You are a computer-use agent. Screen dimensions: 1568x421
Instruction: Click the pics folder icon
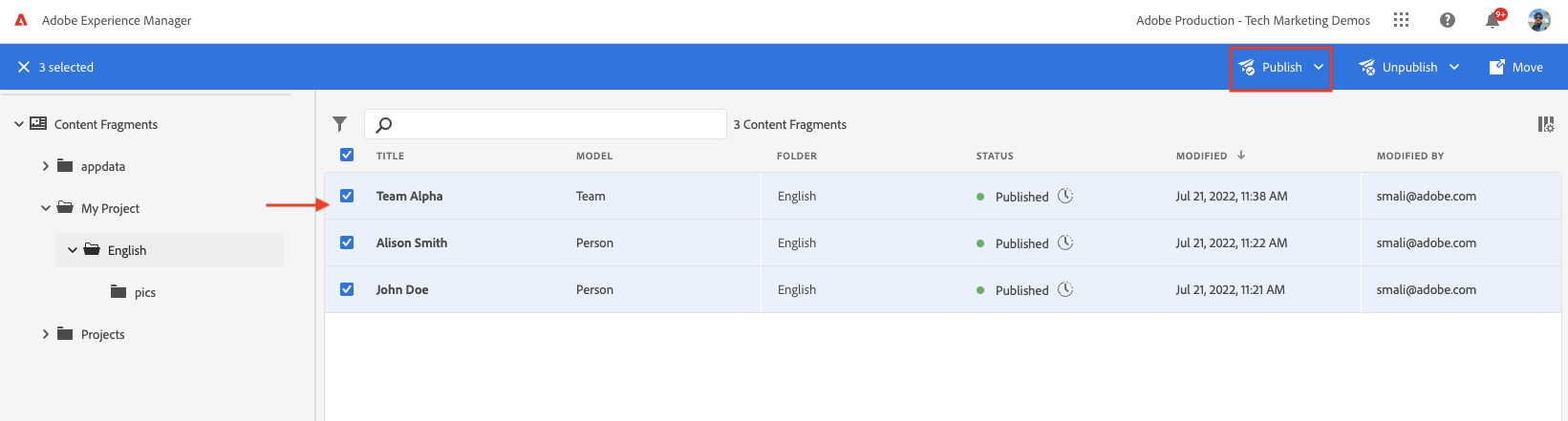[118, 291]
